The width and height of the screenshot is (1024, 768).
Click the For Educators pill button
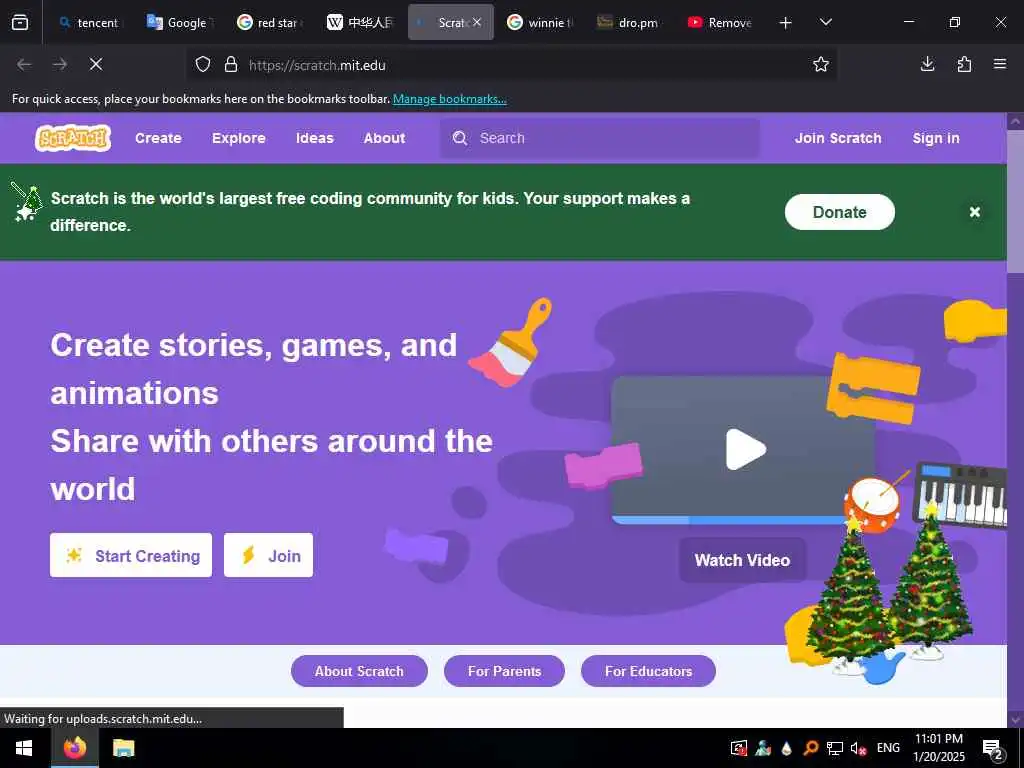pos(648,671)
